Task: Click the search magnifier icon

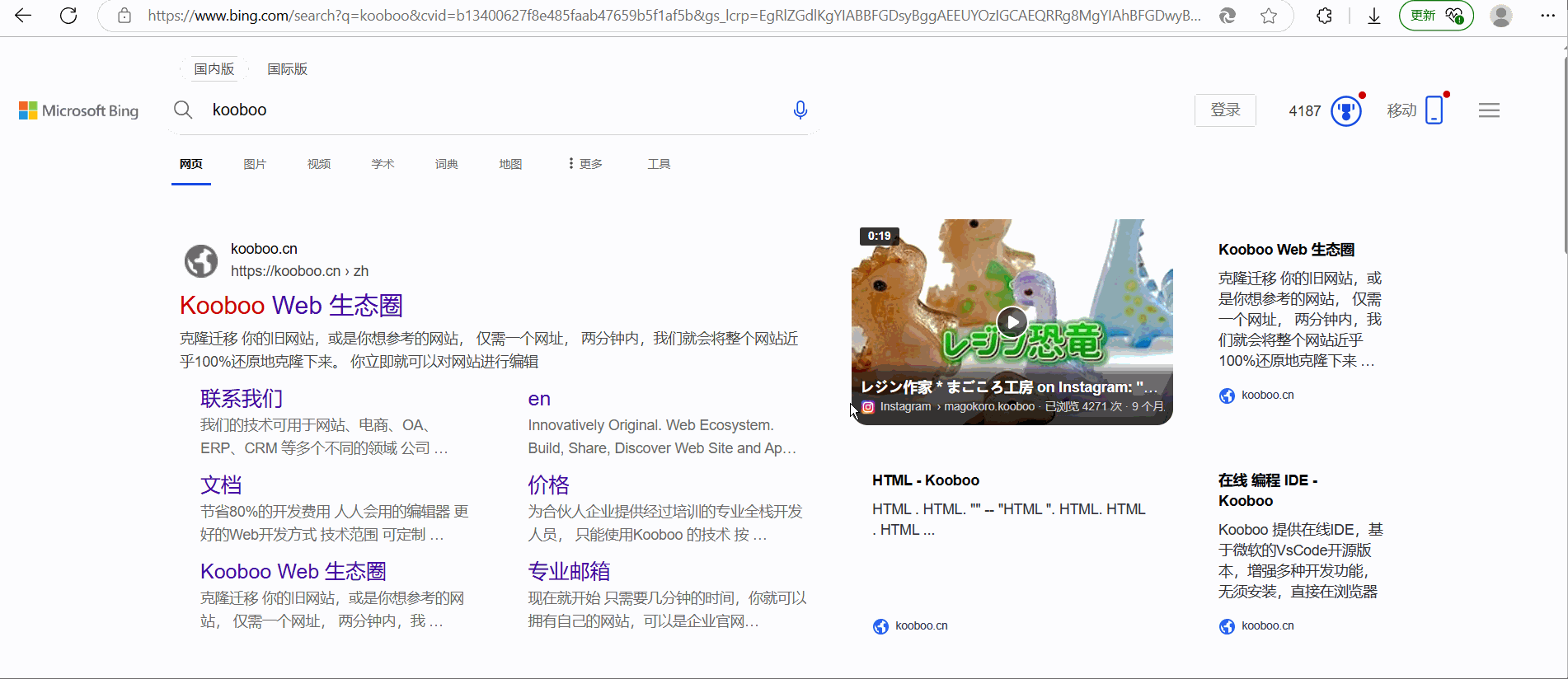Action: tap(183, 110)
